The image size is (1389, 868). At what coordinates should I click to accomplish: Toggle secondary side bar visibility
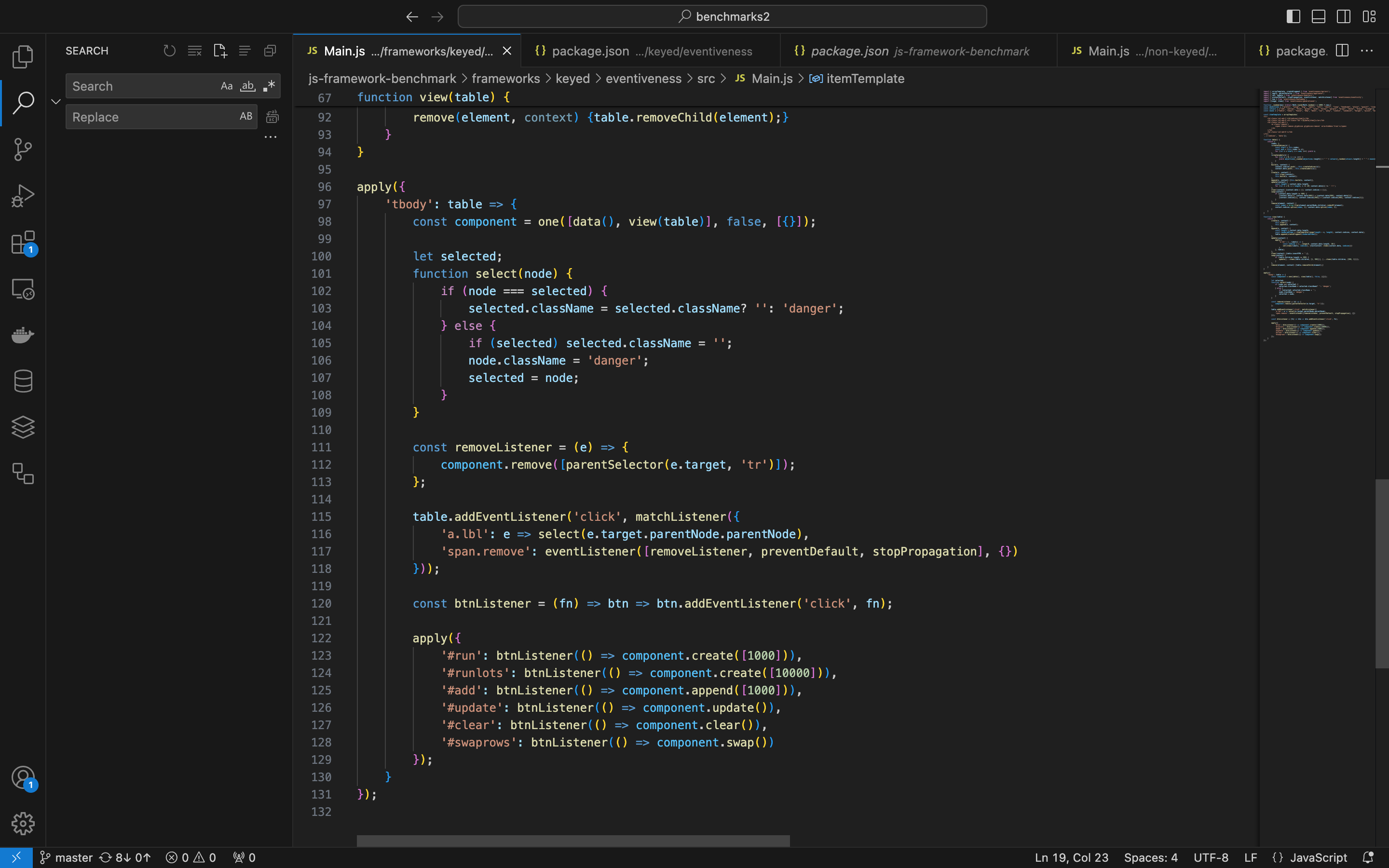point(1344,17)
